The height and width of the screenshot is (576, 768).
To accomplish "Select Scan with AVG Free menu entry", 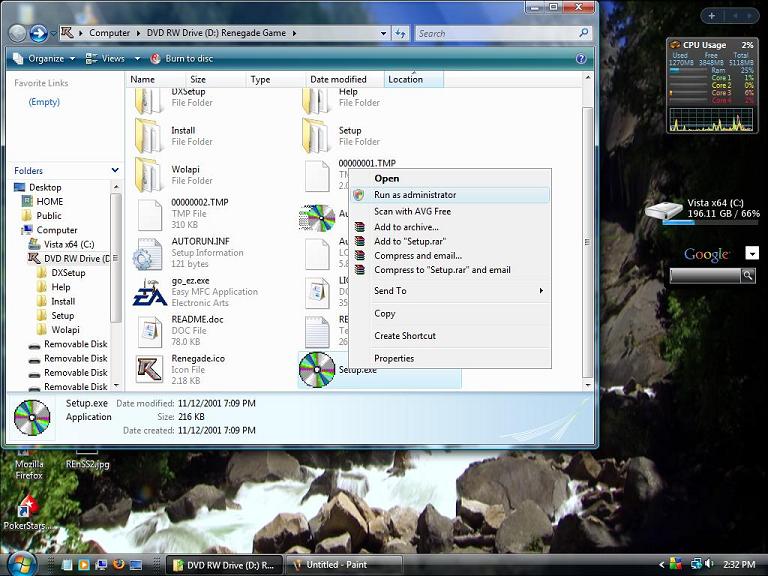I will (x=412, y=211).
